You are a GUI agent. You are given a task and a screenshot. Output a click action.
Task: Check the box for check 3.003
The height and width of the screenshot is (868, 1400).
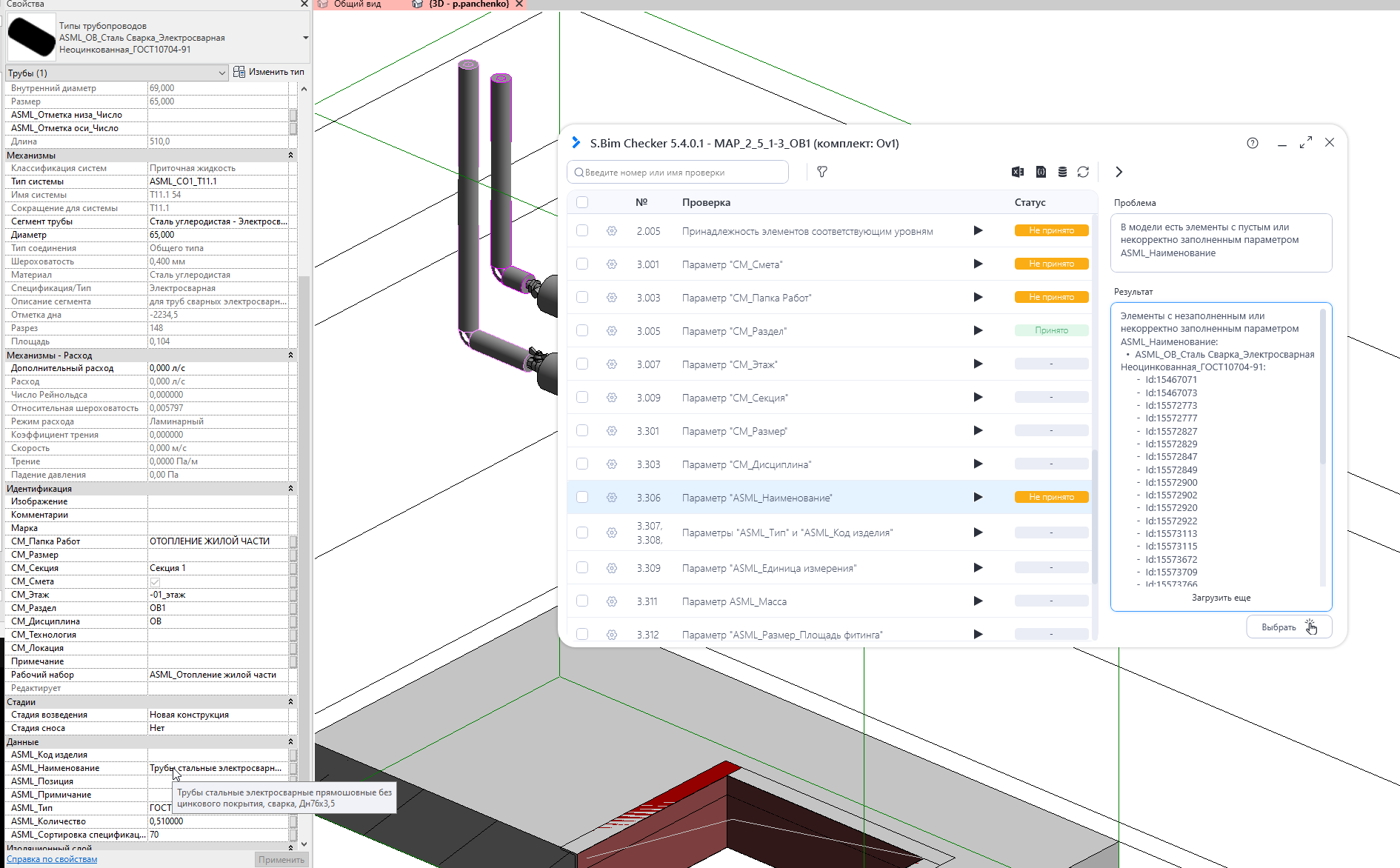pyautogui.click(x=582, y=297)
